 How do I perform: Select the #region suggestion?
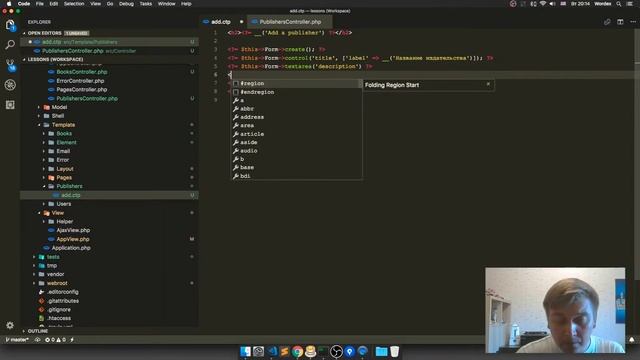297,83
